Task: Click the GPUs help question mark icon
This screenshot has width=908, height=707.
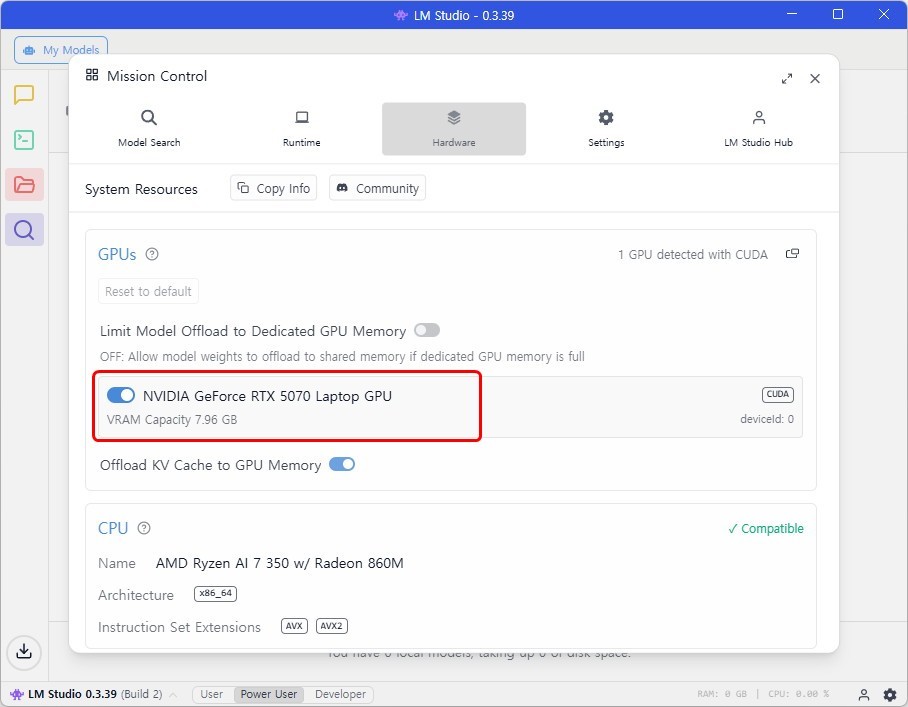Action: tap(152, 255)
